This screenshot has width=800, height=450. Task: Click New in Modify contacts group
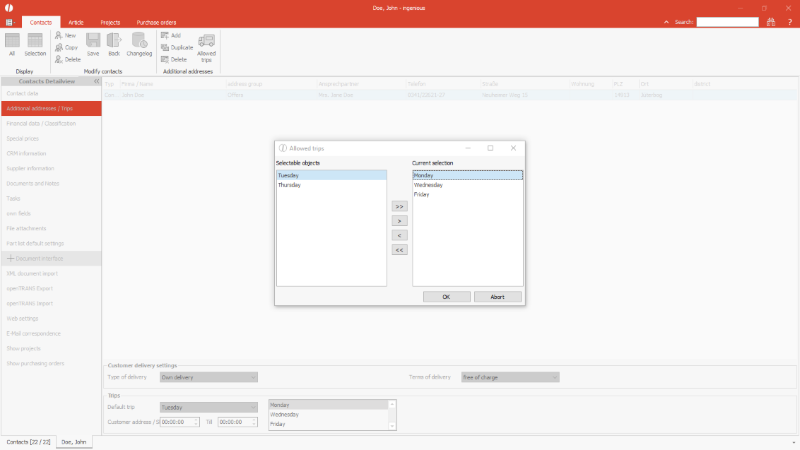66,35
